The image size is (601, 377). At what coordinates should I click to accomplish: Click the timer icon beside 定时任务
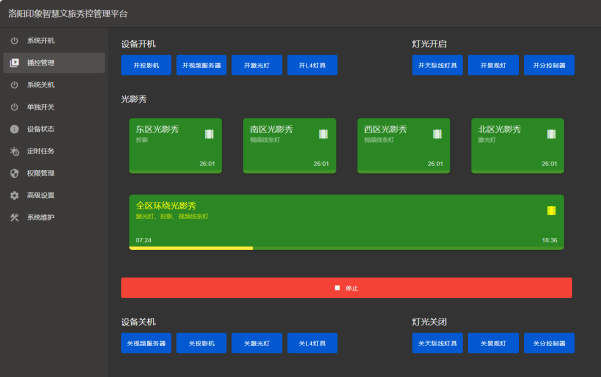(x=14, y=151)
